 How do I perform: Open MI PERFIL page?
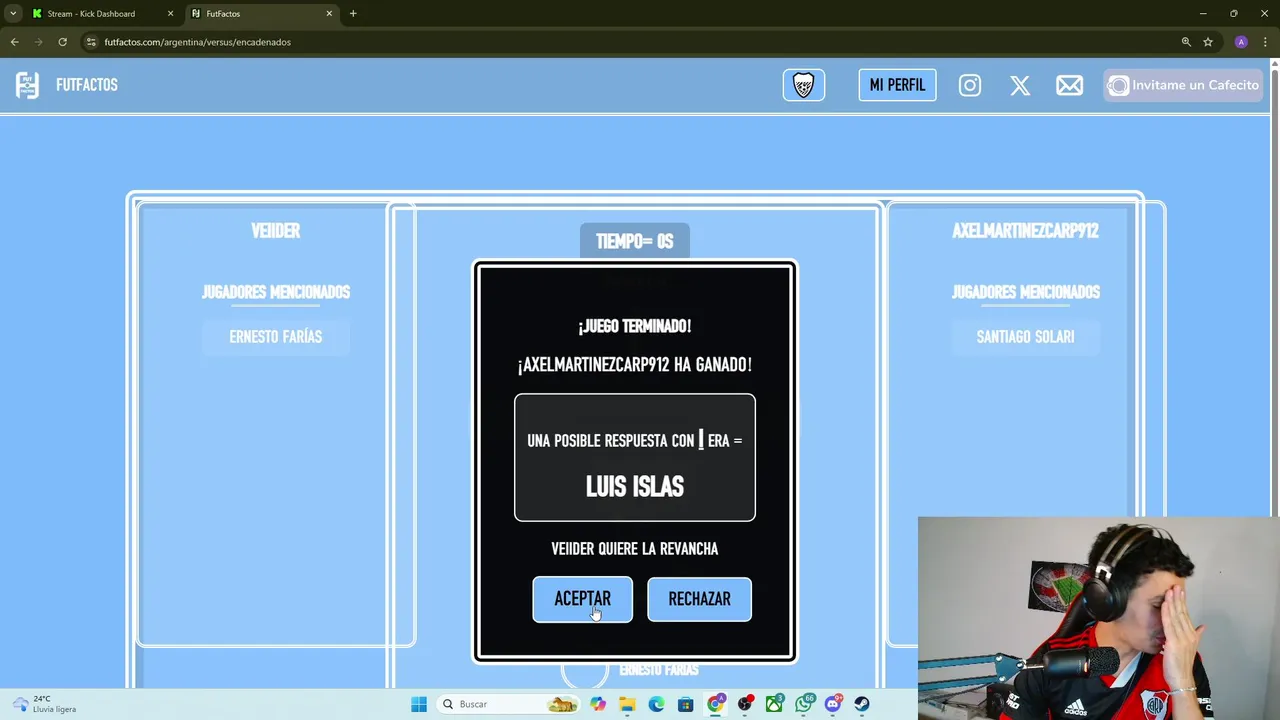click(x=897, y=85)
